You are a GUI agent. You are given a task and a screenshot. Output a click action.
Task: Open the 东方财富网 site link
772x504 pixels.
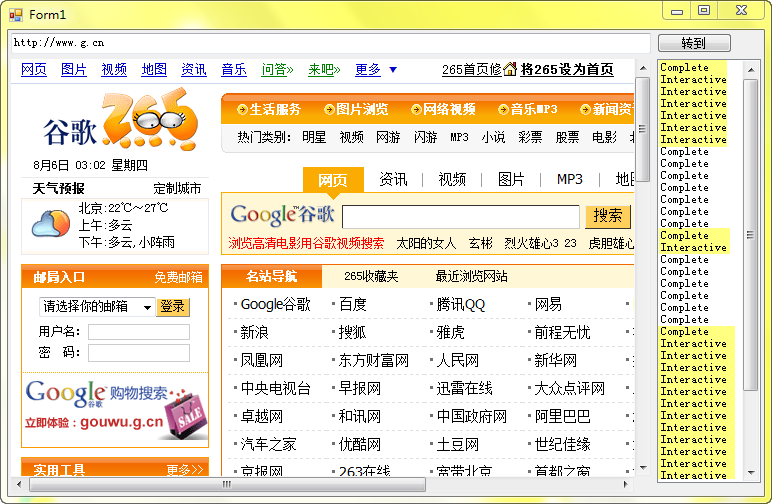374,361
